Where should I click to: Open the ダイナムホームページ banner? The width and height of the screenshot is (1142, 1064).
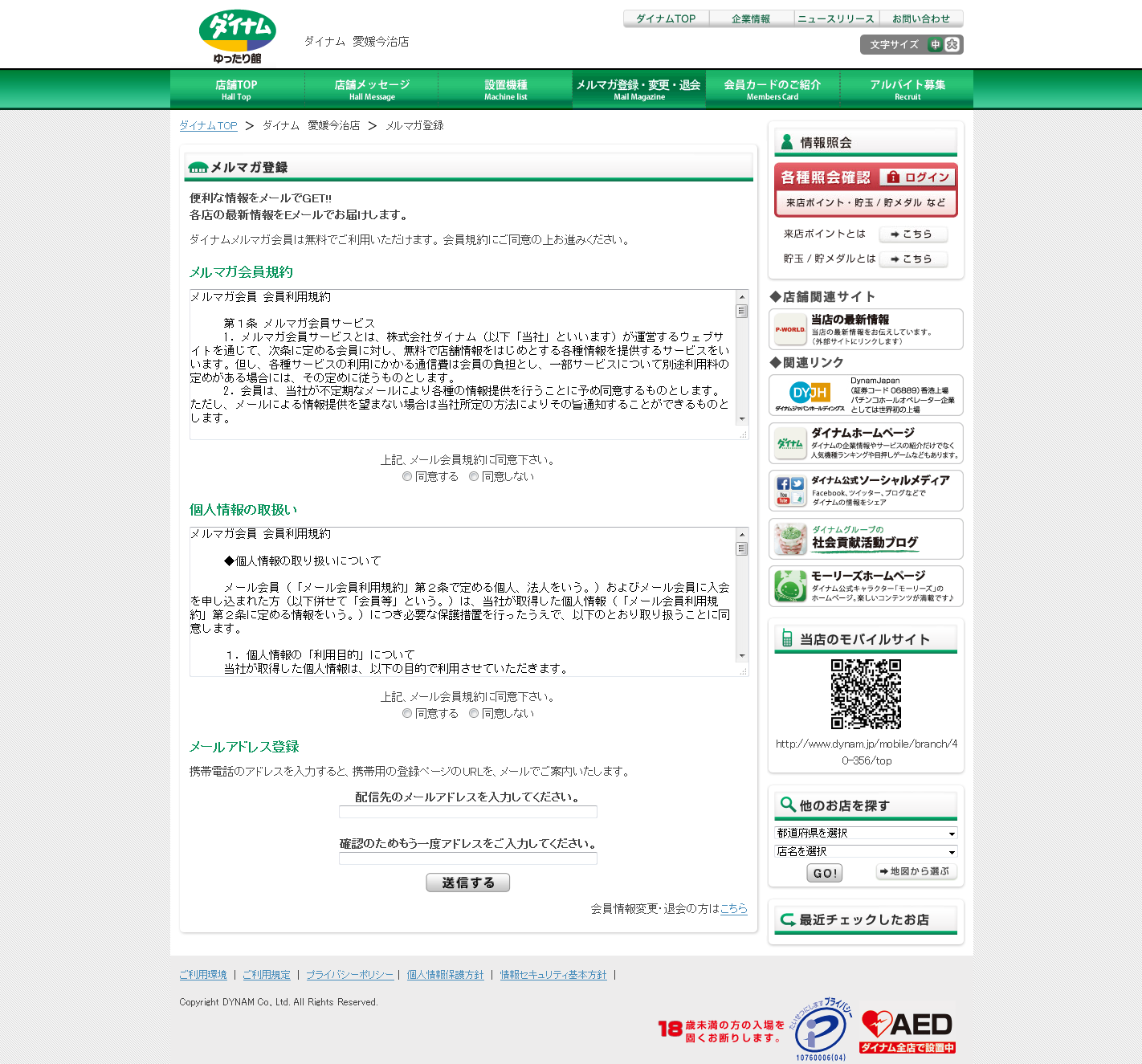[x=866, y=443]
